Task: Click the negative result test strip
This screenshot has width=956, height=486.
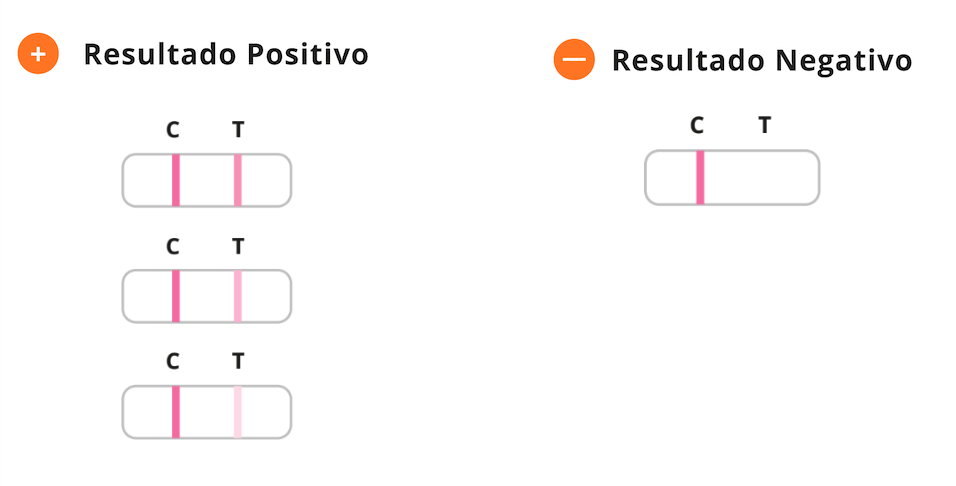Action: pyautogui.click(x=732, y=177)
